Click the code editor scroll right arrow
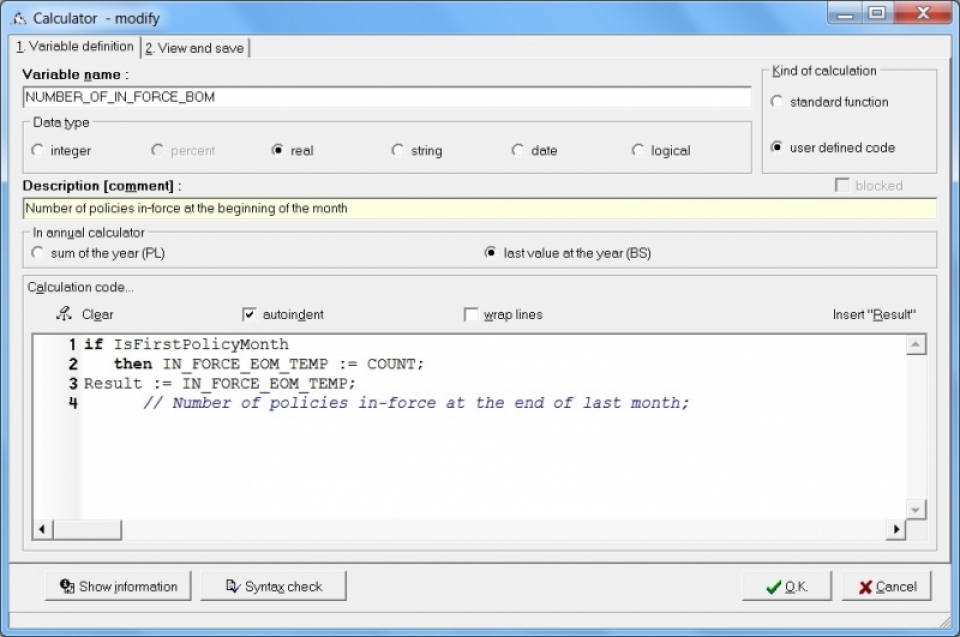Viewport: 960px width, 637px height. (x=898, y=528)
